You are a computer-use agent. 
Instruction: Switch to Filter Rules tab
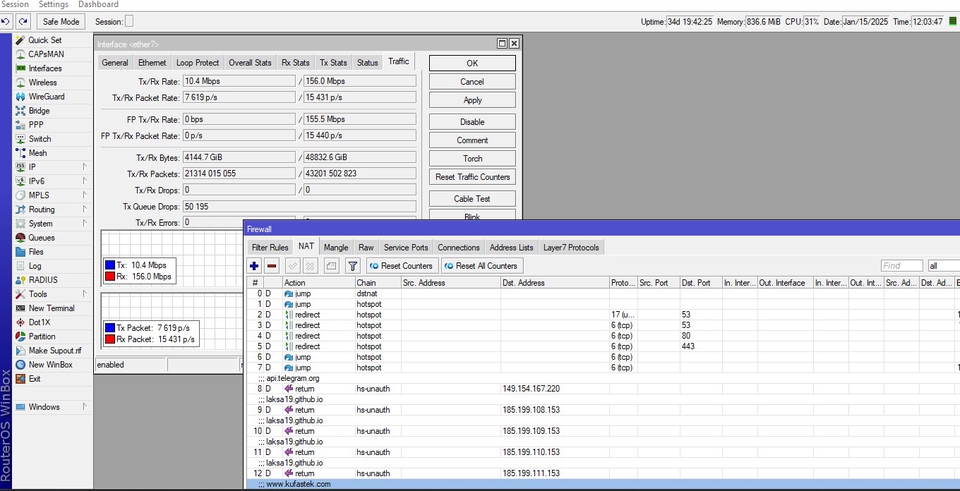tap(270, 247)
